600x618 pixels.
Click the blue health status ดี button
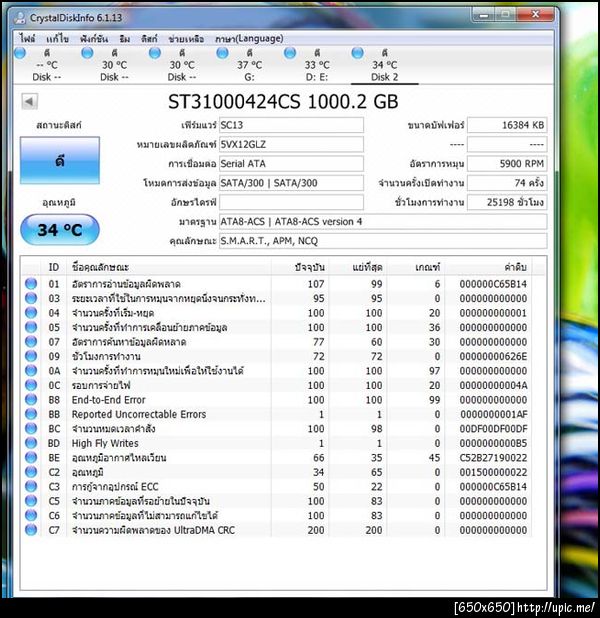[60, 160]
